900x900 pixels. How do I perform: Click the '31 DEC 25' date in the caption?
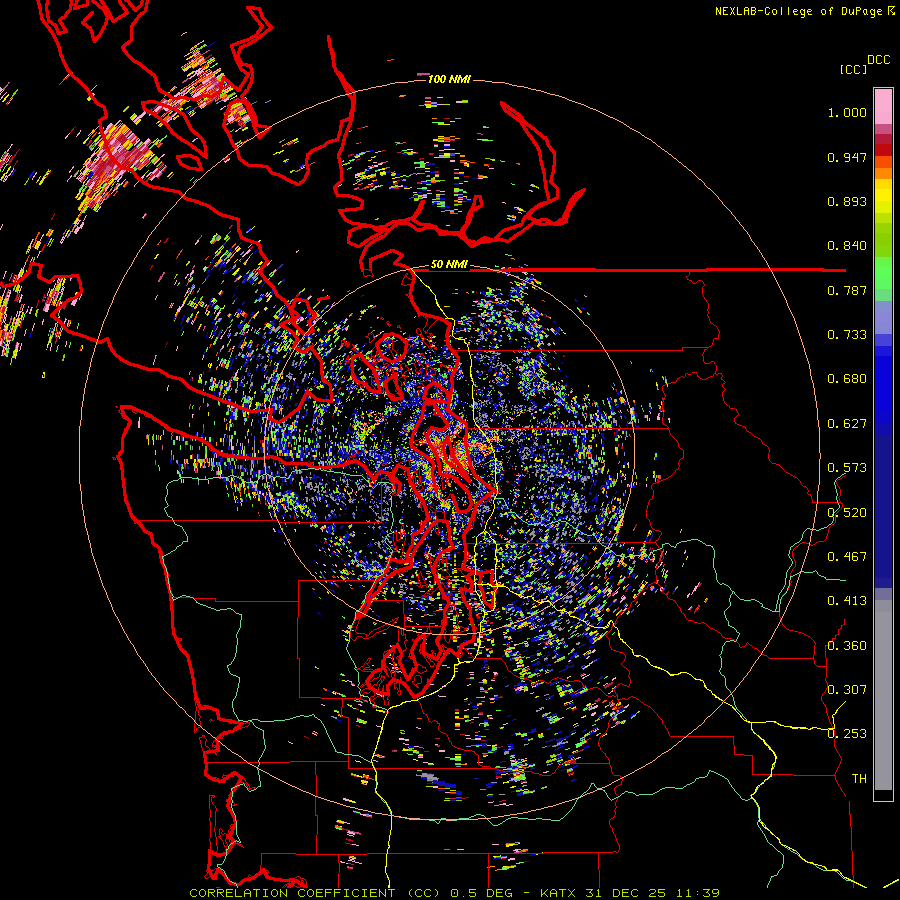(x=626, y=893)
